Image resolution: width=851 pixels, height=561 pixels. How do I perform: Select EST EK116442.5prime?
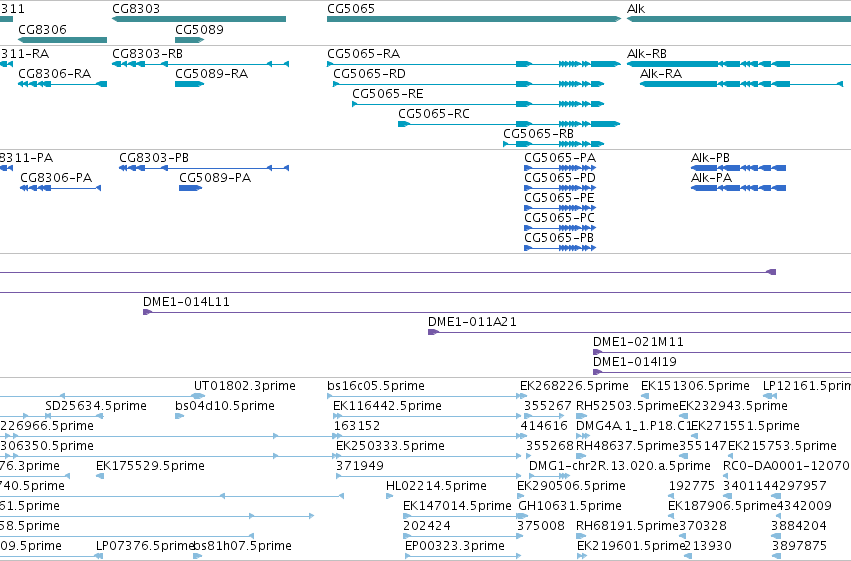coord(387,406)
